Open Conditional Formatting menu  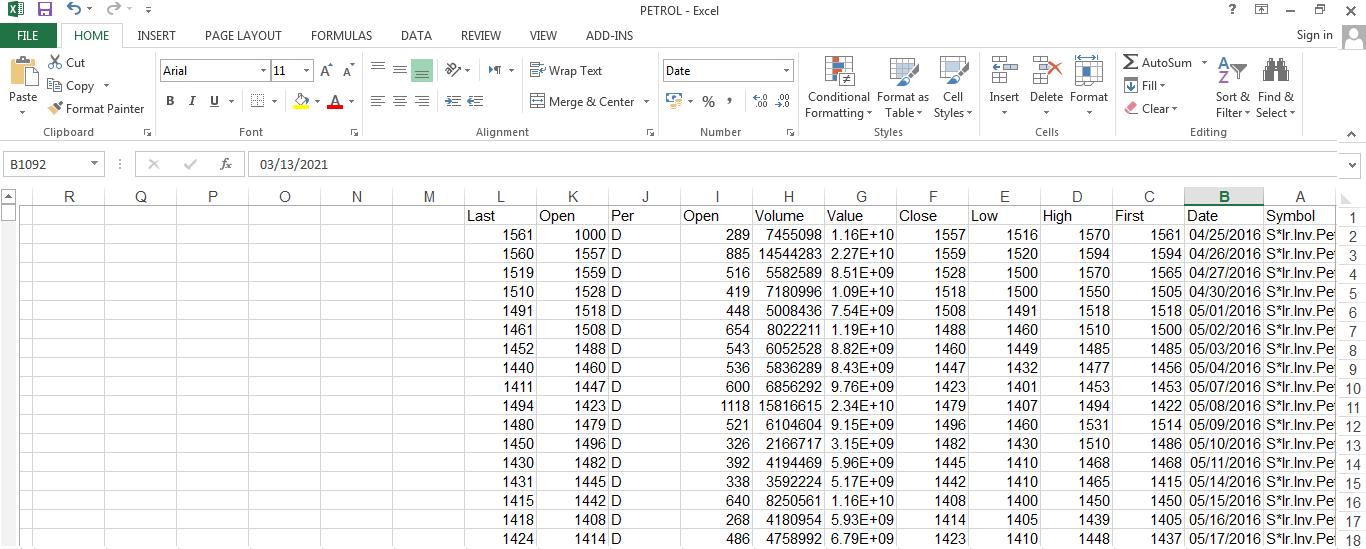coord(838,88)
